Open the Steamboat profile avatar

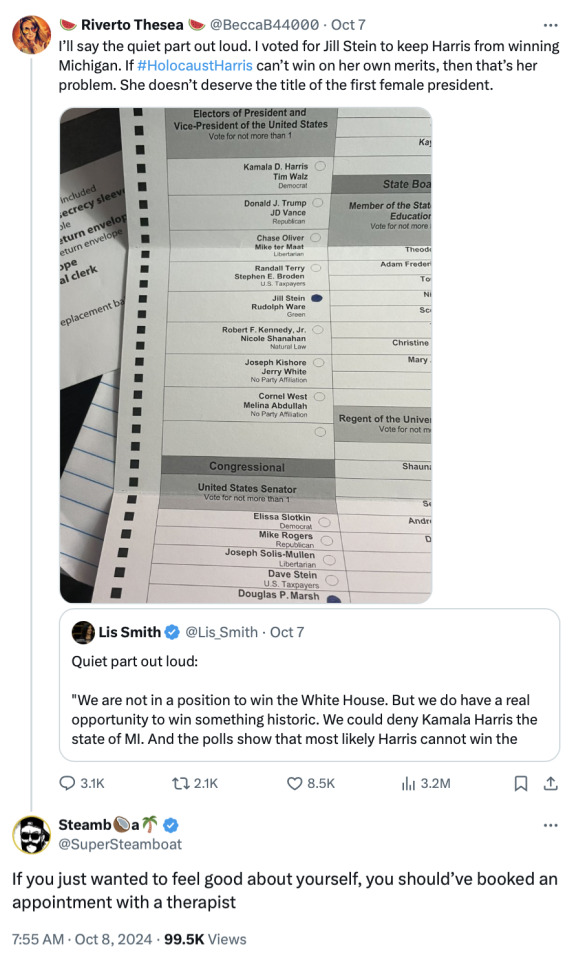32,834
